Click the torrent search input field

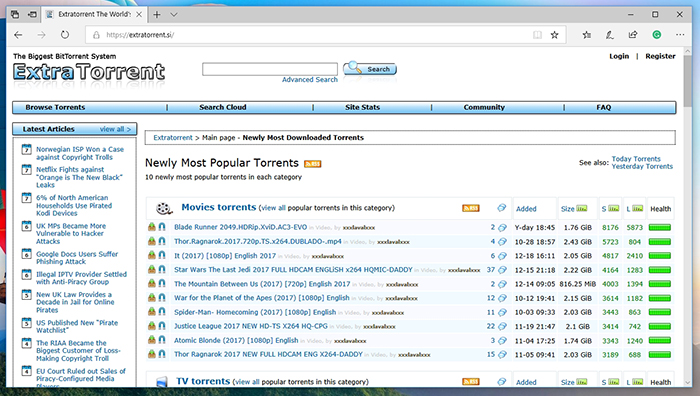click(270, 69)
